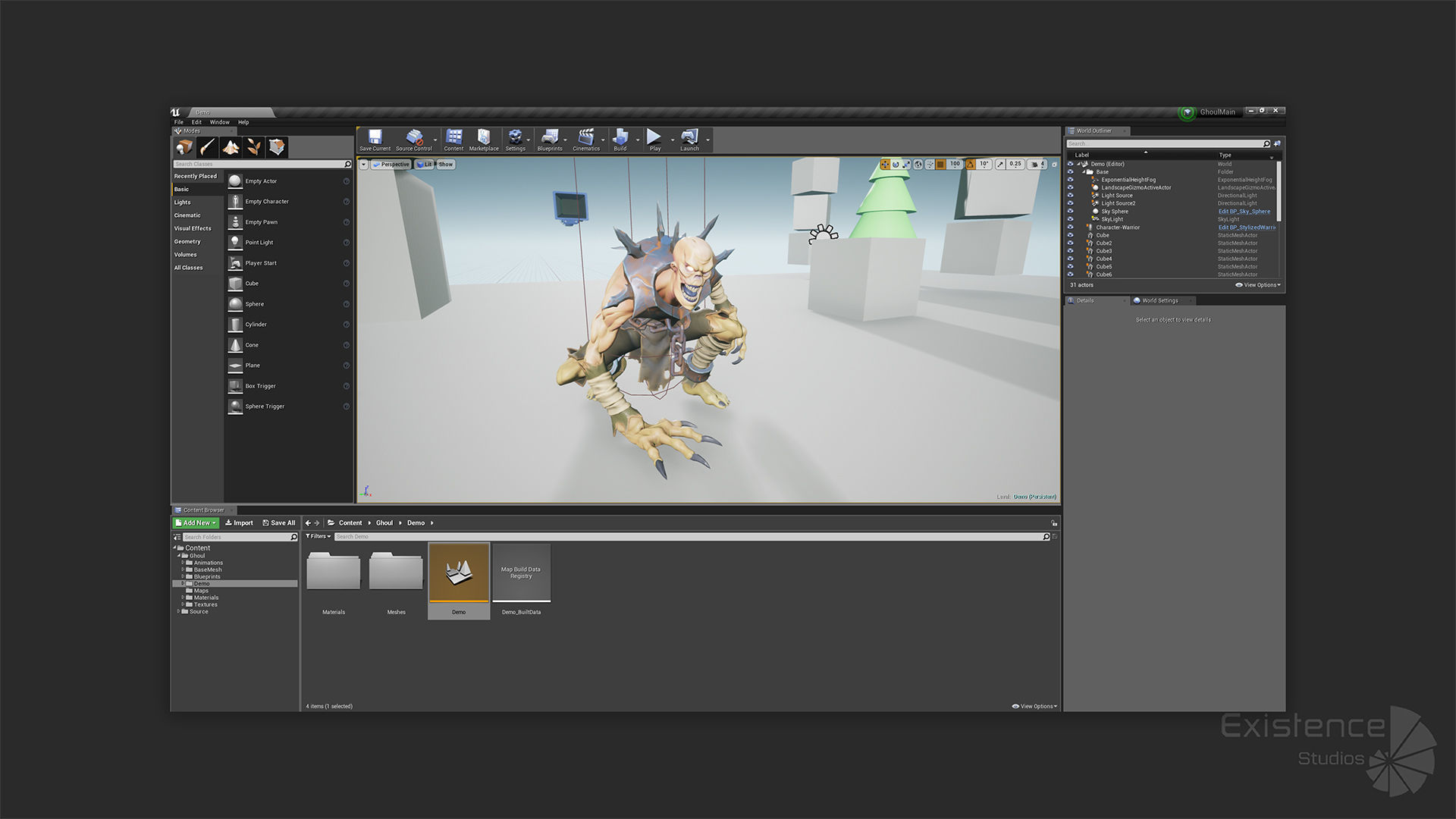
Task: Open the Perspective view dropdown
Action: coord(391,164)
